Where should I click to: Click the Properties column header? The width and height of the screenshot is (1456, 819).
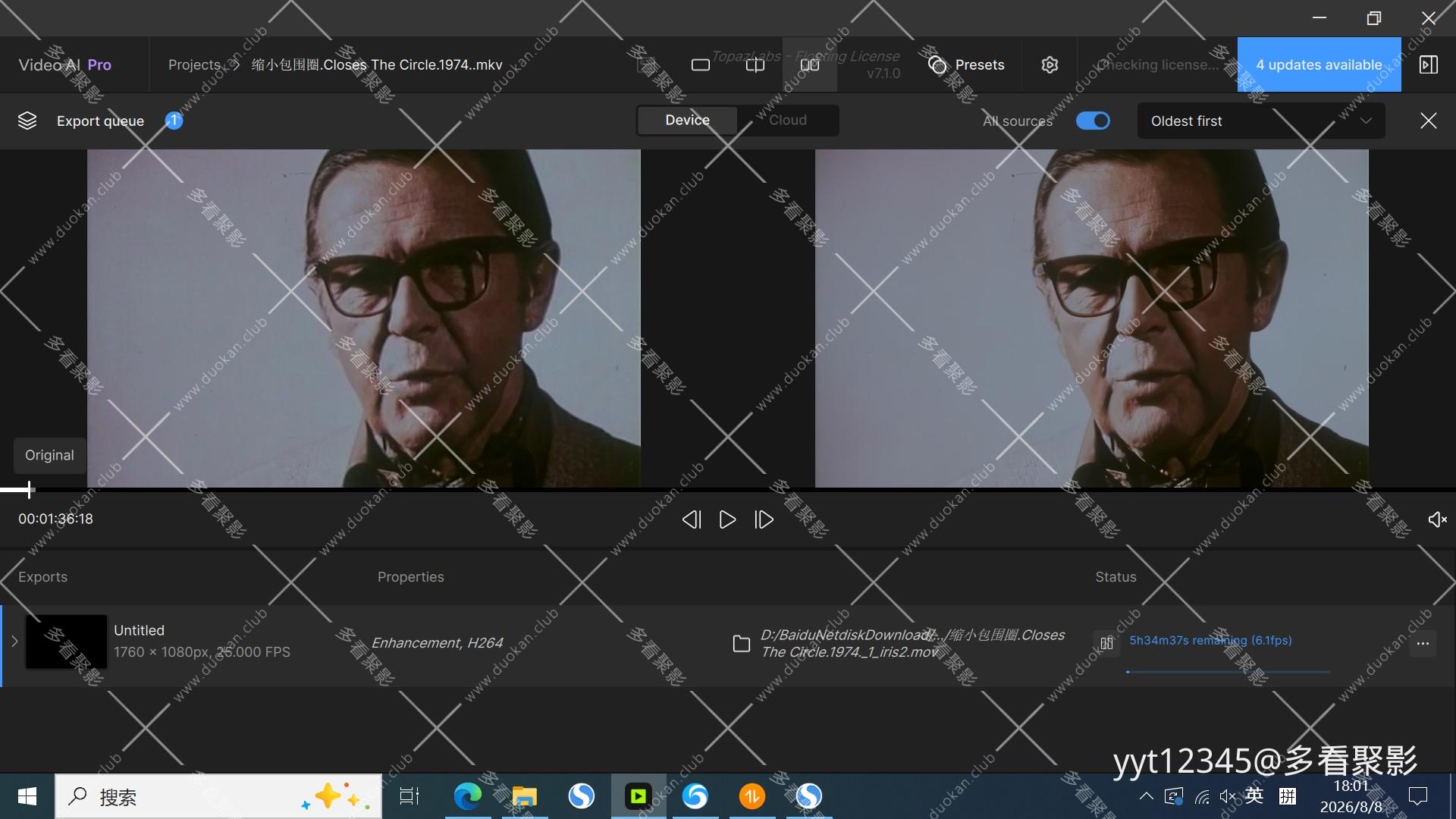411,577
